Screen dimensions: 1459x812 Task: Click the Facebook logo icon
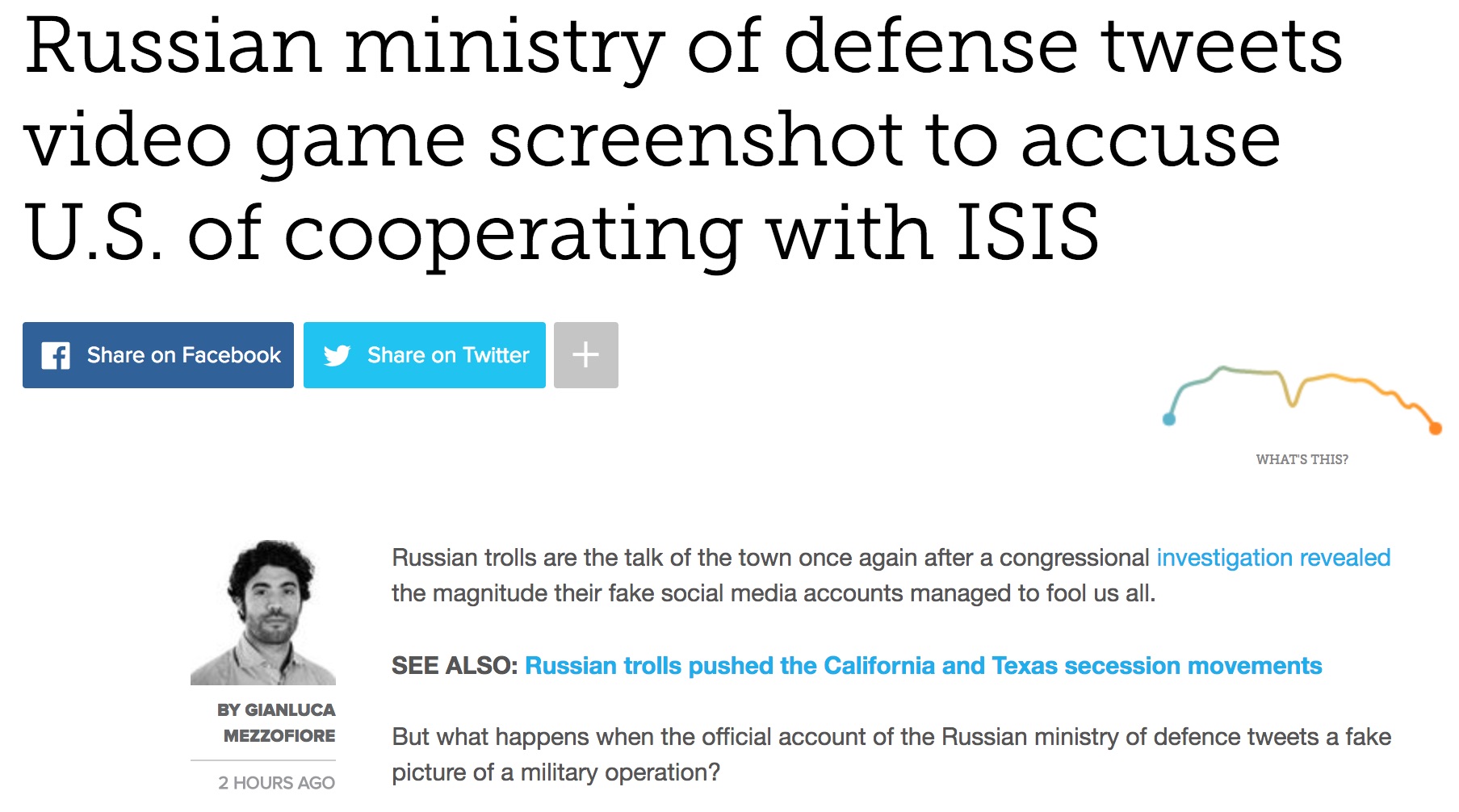56,355
